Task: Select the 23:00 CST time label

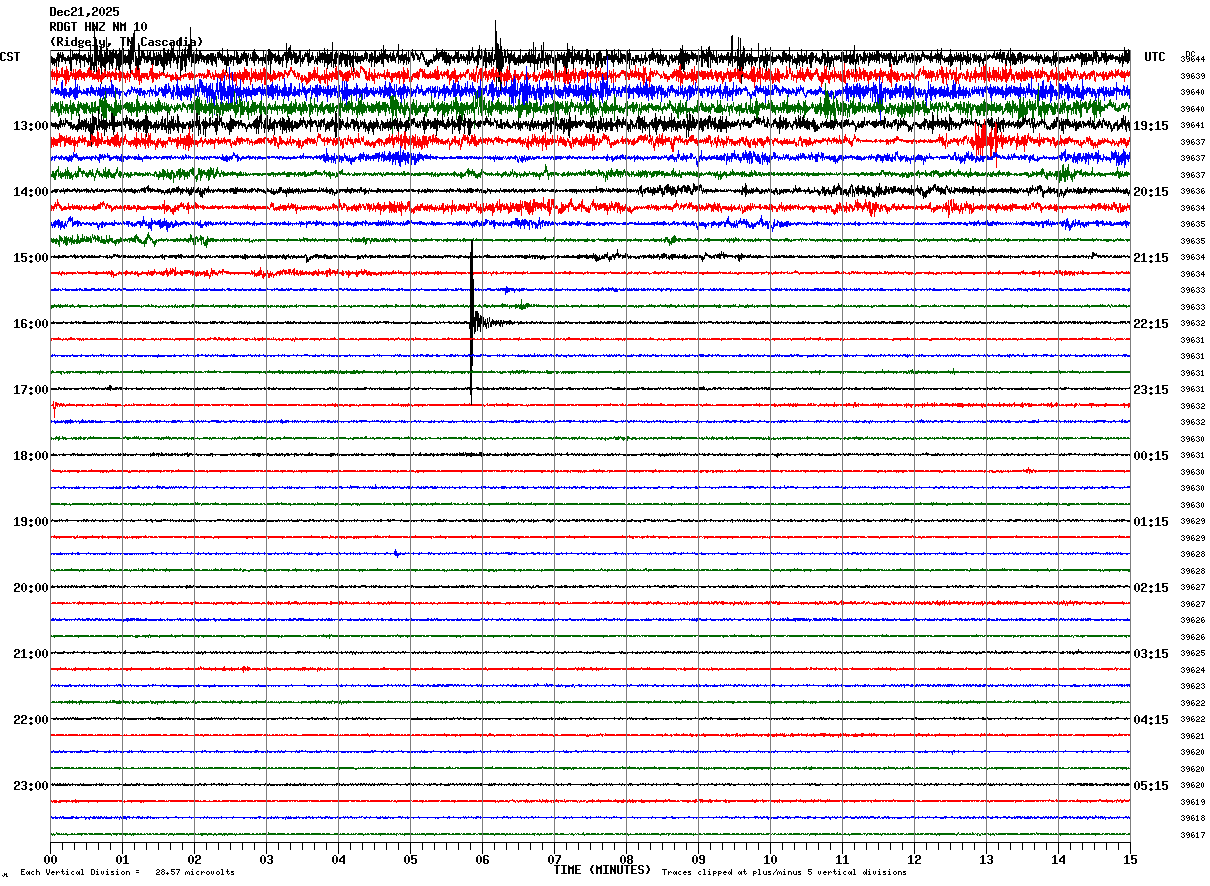Action: (30, 786)
